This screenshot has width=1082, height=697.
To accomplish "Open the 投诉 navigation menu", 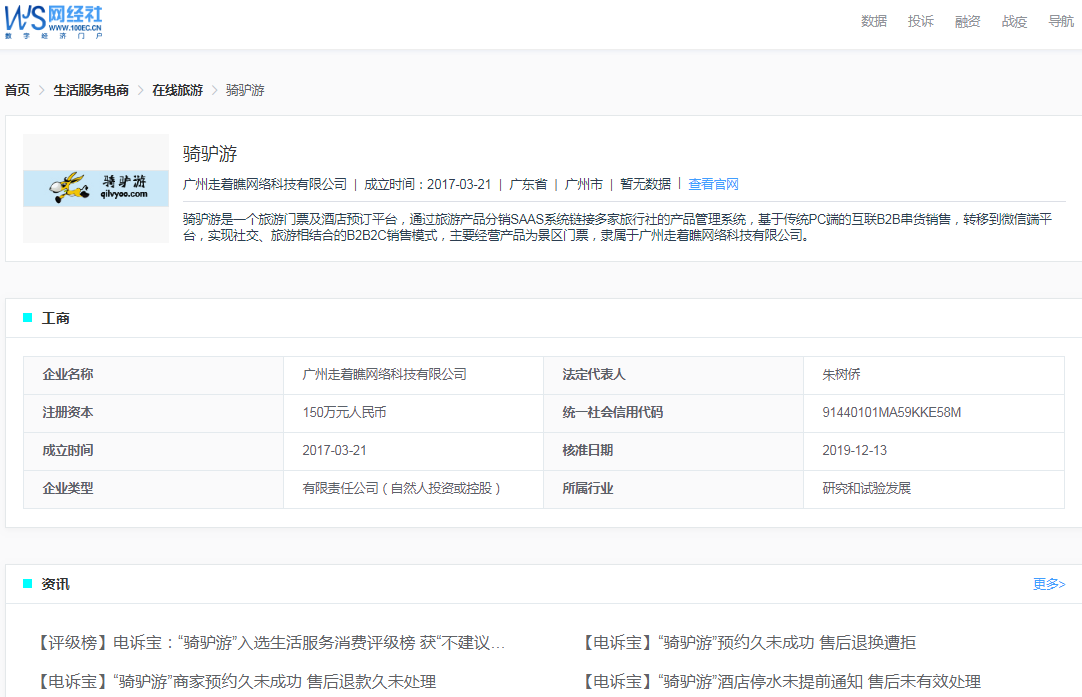I will click(x=920, y=21).
